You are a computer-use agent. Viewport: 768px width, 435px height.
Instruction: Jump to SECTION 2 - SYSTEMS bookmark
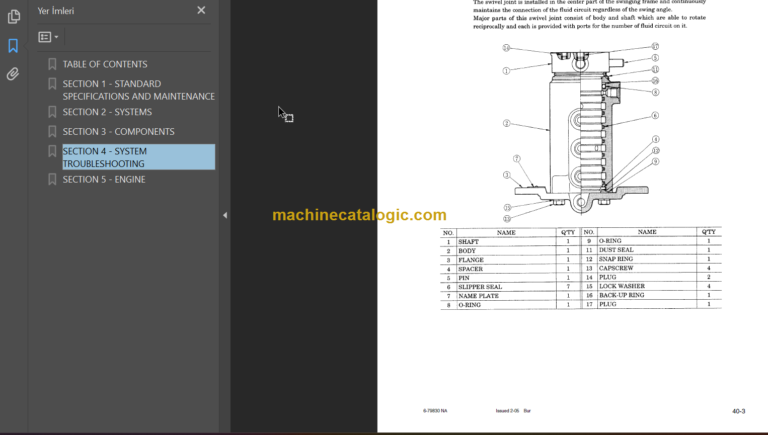click(x=107, y=112)
